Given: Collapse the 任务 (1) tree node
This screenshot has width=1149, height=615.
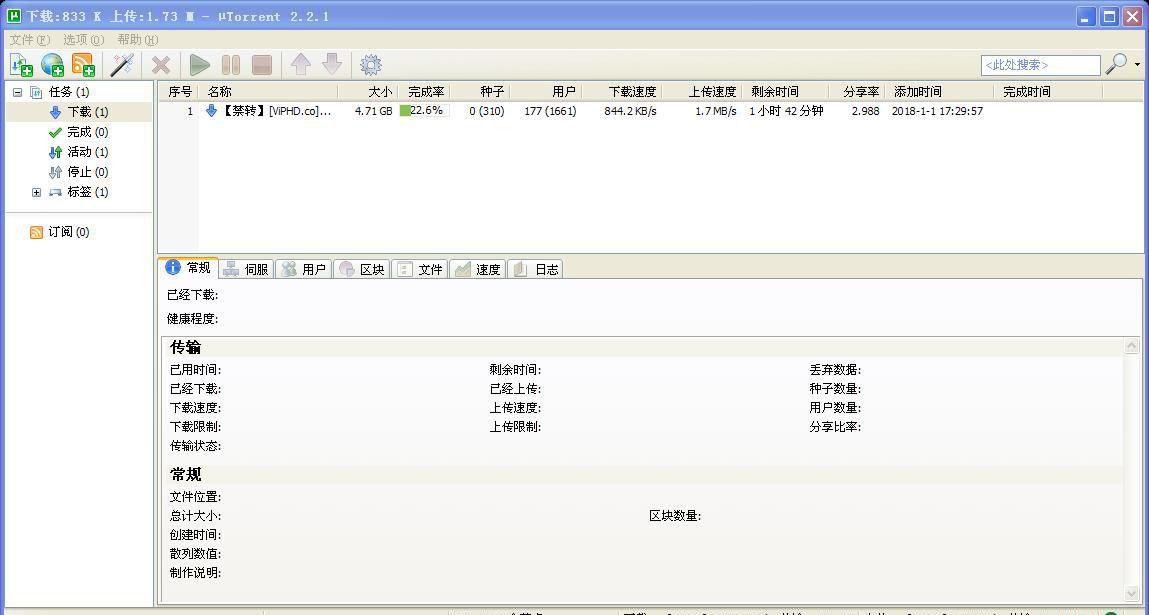Looking at the screenshot, I should [x=18, y=92].
